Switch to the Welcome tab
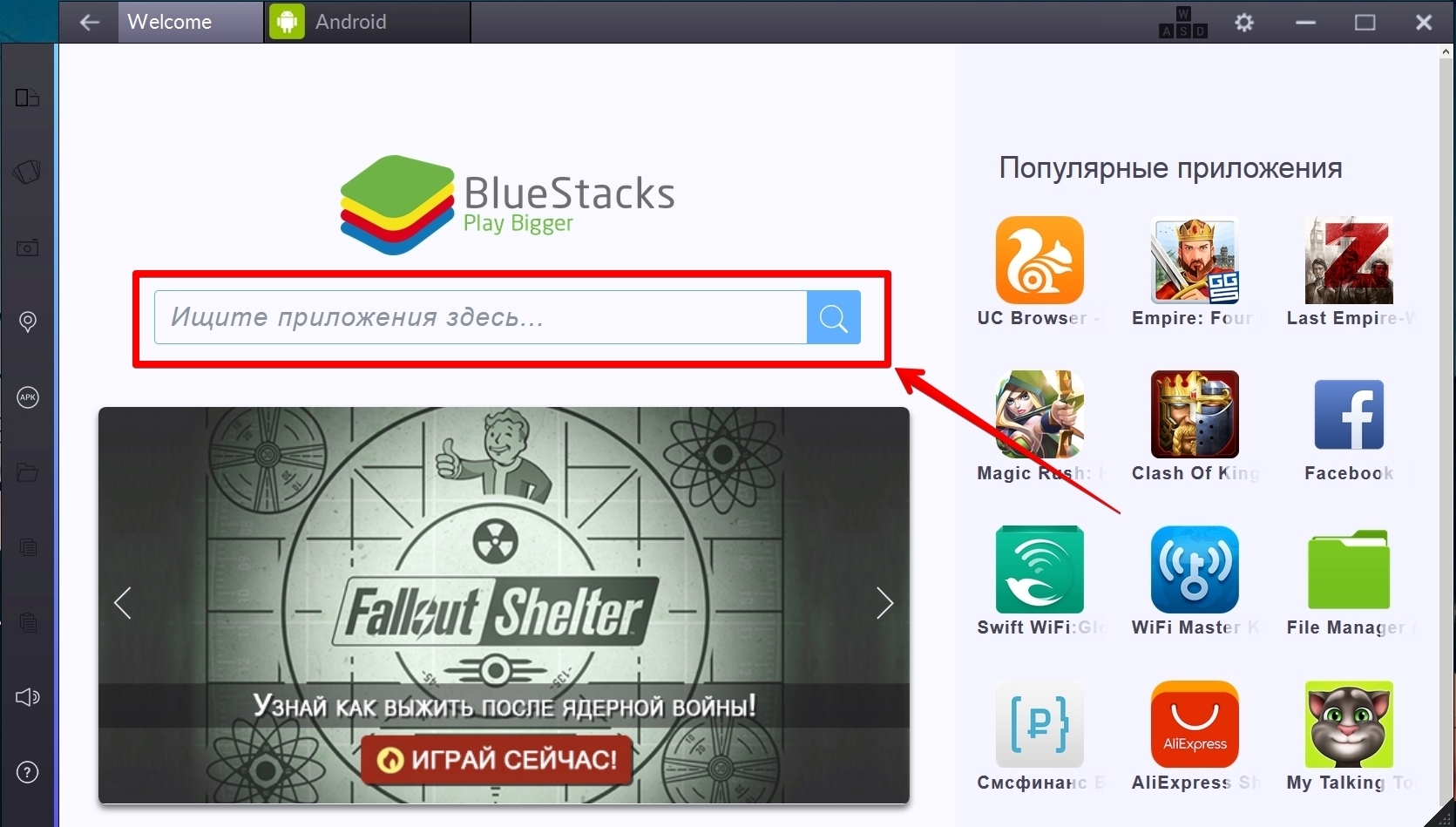 click(190, 22)
